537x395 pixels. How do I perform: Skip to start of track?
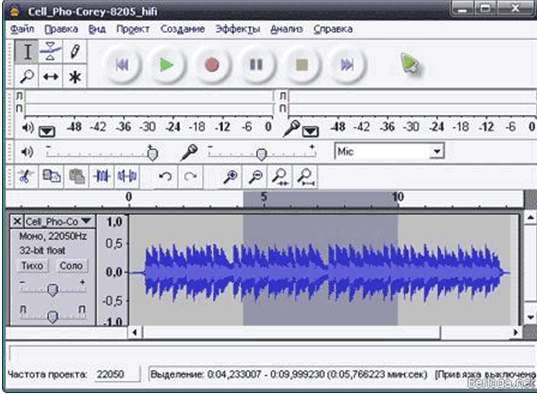click(x=122, y=65)
